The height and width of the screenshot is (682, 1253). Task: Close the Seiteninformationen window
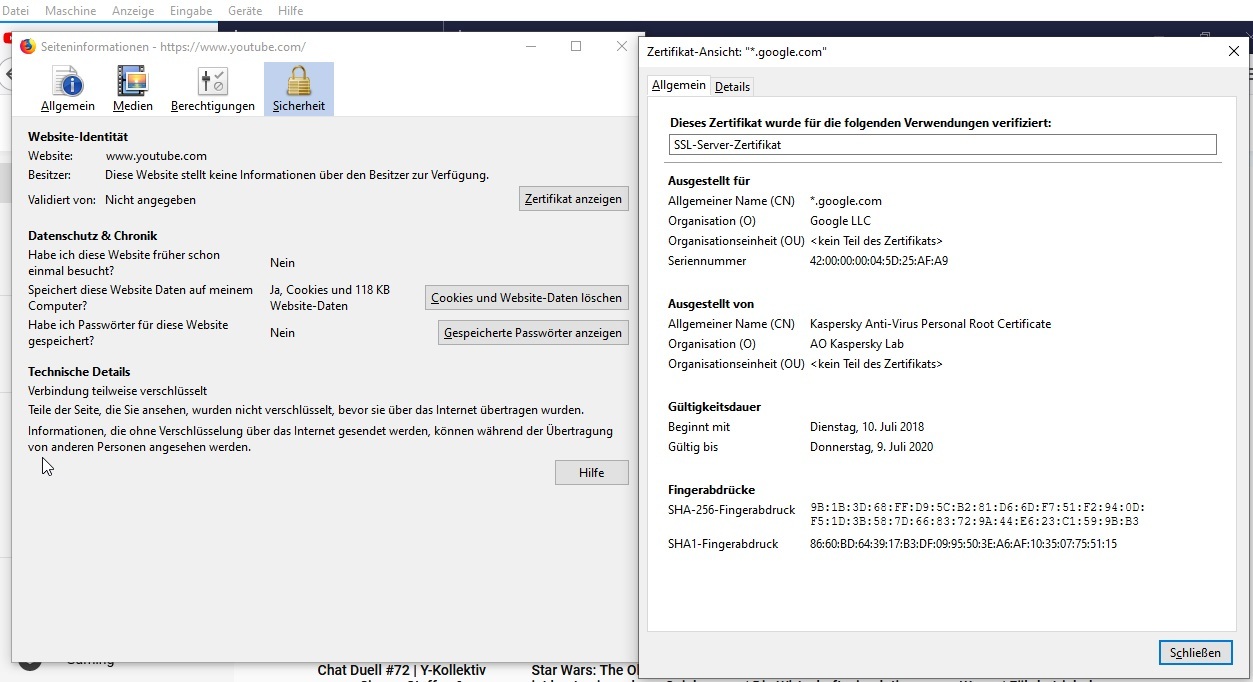click(621, 46)
